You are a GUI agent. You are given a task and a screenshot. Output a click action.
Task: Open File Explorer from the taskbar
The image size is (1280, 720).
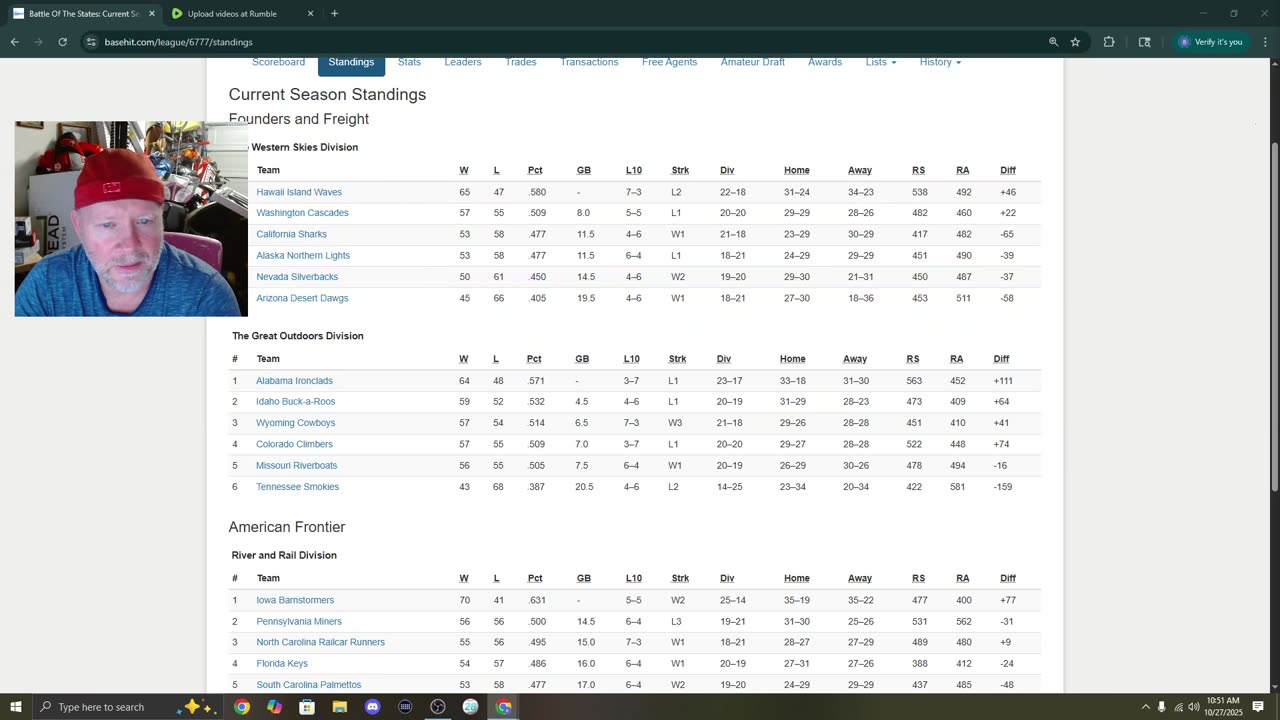click(340, 707)
